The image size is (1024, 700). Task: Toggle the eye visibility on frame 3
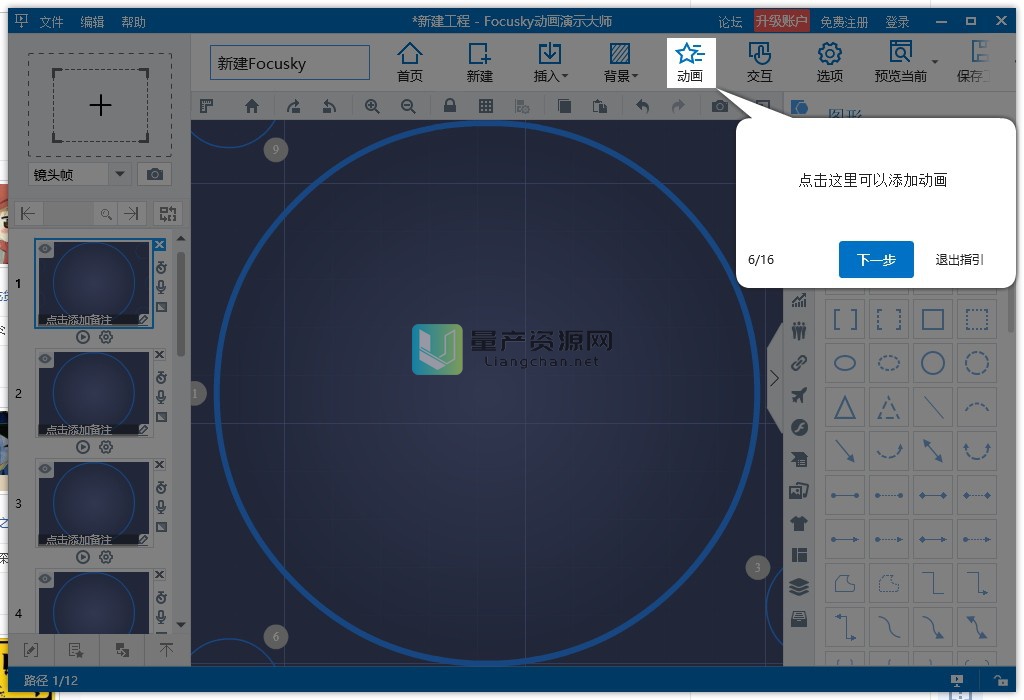[44, 469]
